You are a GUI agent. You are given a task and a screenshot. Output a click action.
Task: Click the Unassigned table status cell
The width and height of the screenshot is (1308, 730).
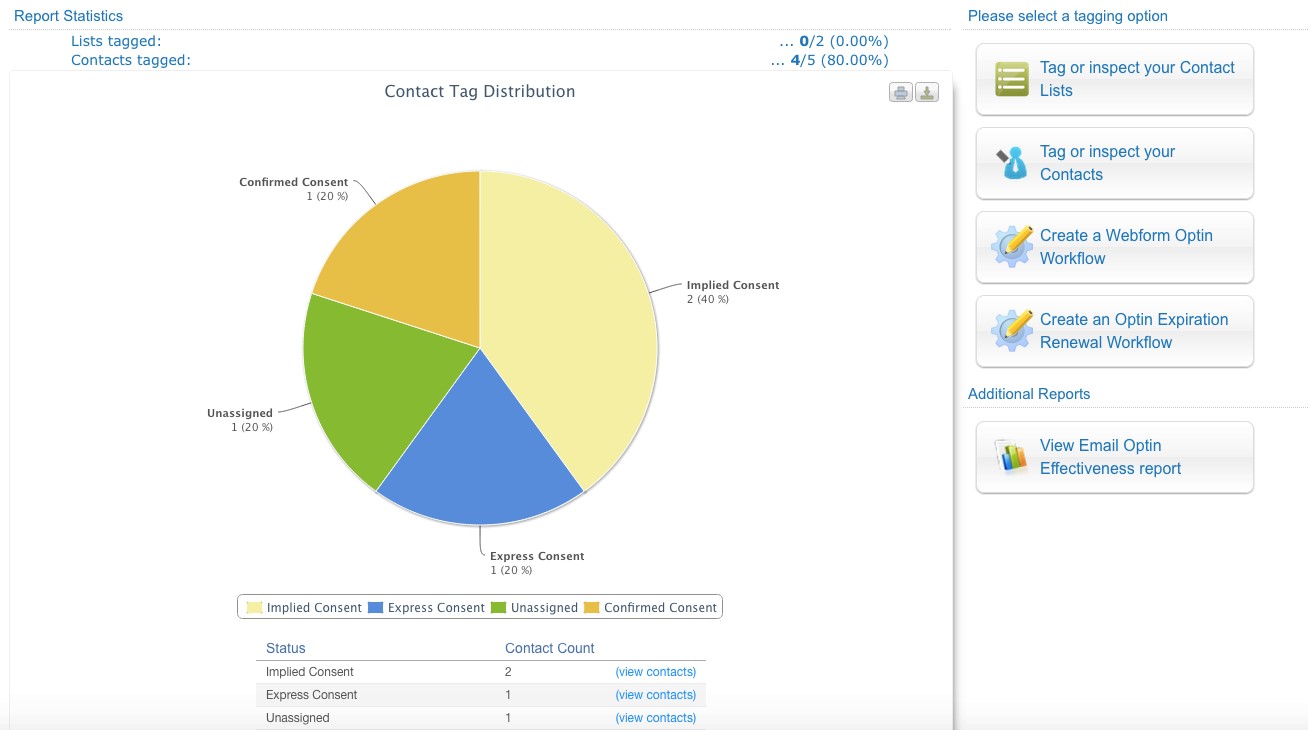298,718
